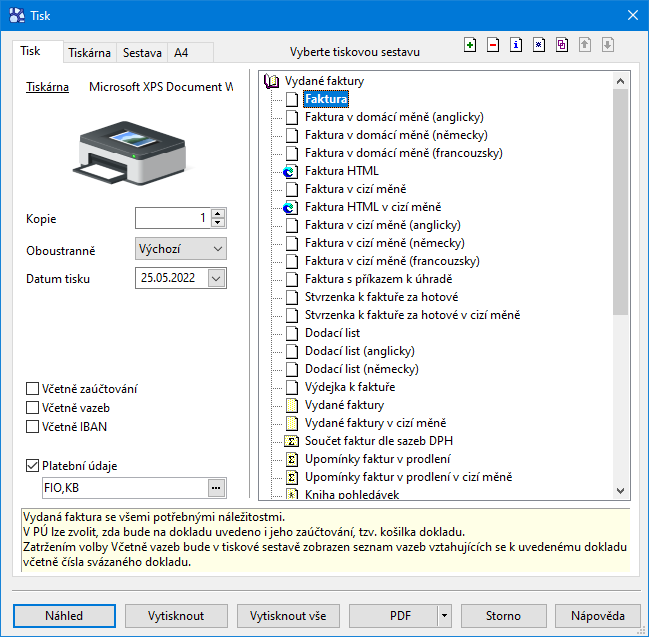The image size is (649, 637).
Task: Enable the Včetně zaúčtování checkbox
Action: coord(32,389)
